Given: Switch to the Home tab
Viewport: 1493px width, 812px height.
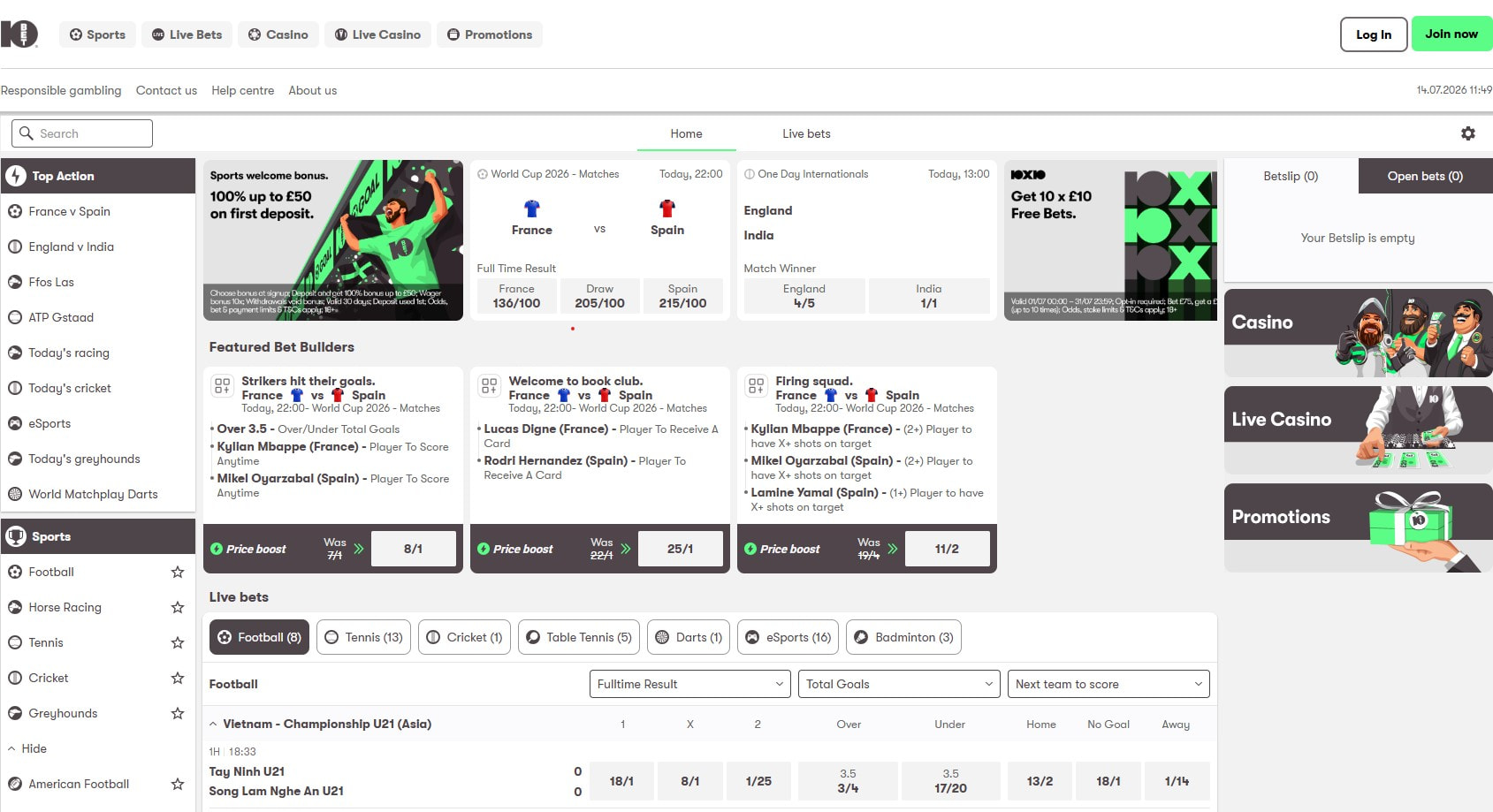Looking at the screenshot, I should (x=686, y=133).
